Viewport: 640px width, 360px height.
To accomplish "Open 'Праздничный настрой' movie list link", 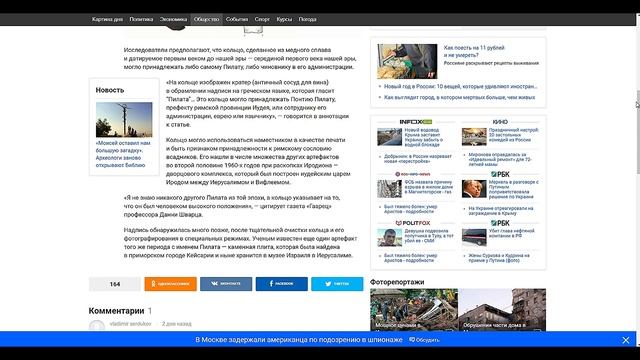I will 513,135.
